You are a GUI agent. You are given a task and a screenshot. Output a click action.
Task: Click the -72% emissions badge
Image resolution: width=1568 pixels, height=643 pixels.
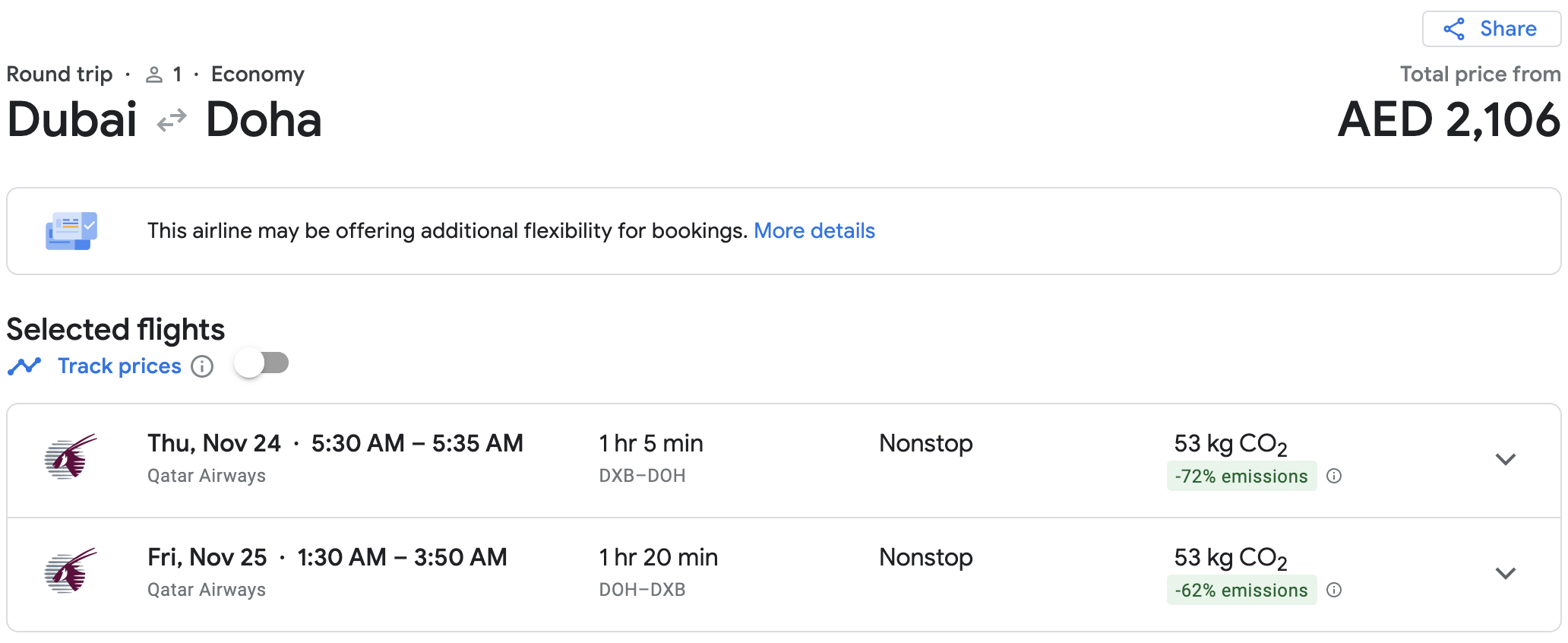coord(1241,477)
